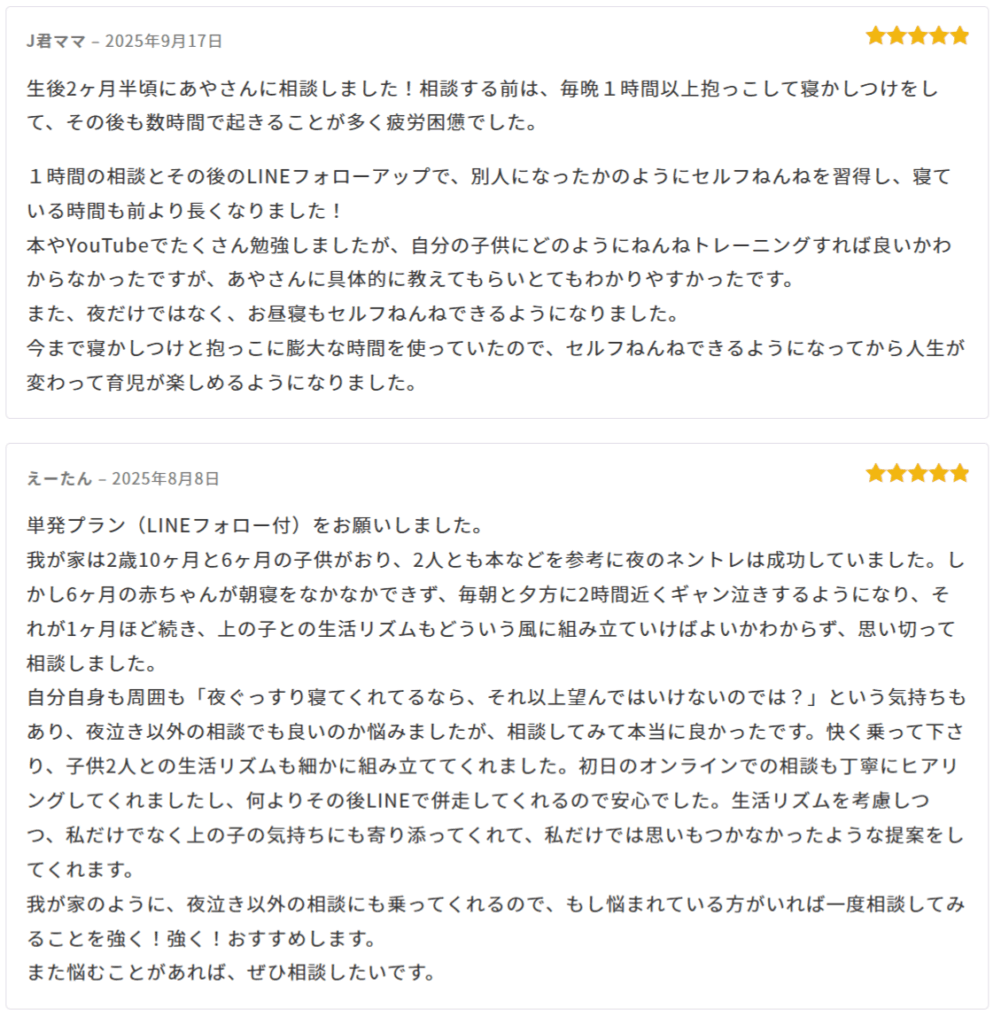Click the last star in えーたん's review
This screenshot has width=1001, height=1024.
(x=960, y=473)
